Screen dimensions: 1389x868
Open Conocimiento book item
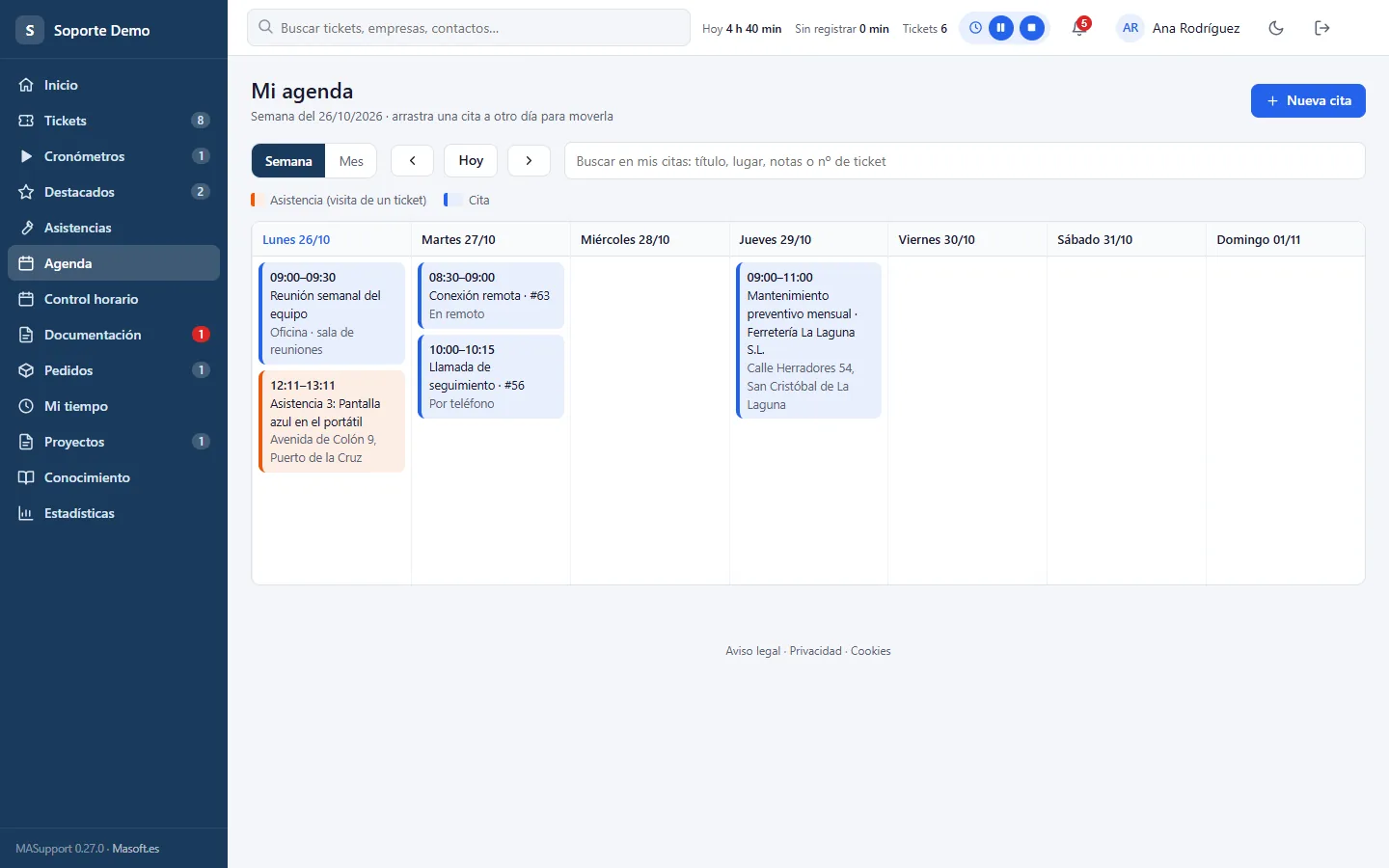click(x=114, y=477)
